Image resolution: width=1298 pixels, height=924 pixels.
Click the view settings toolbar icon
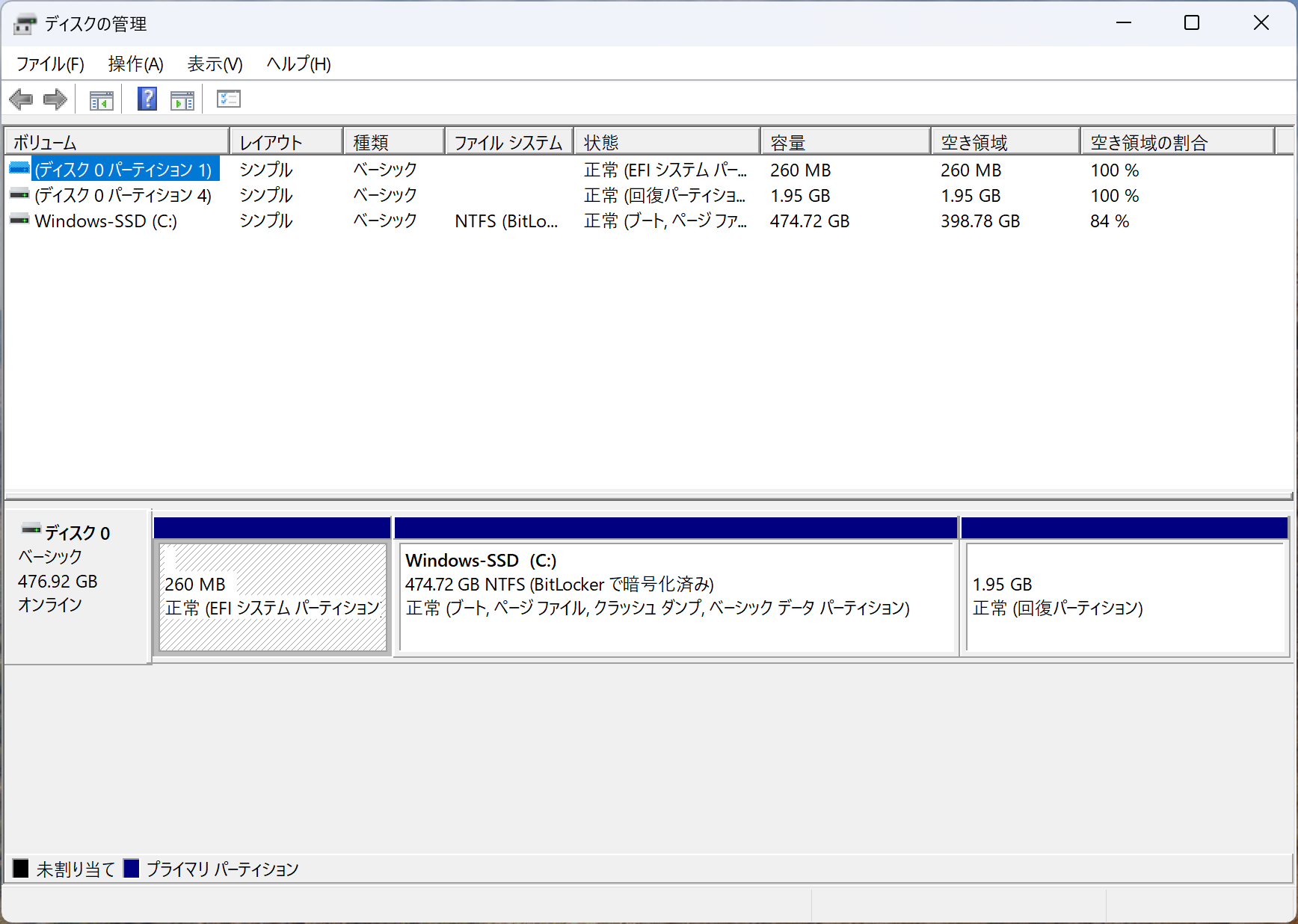click(228, 99)
